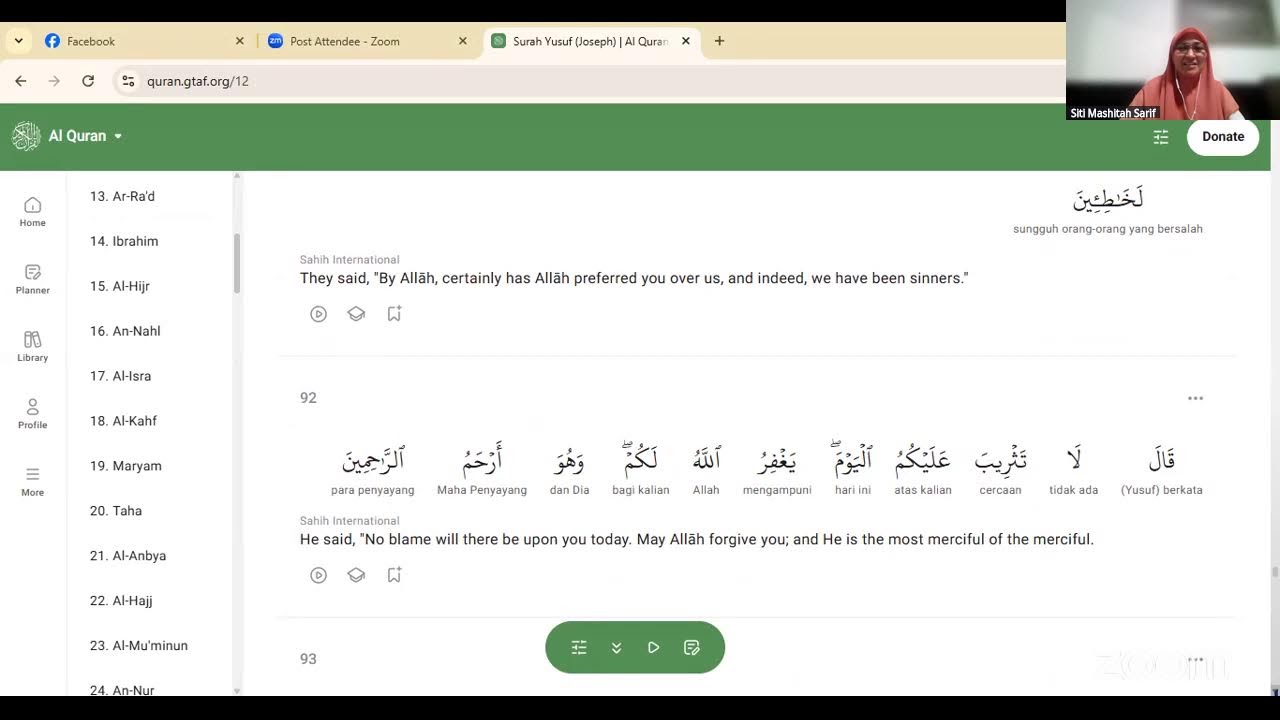Open the More sidebar menu
The image size is (1280, 720).
coord(32,481)
